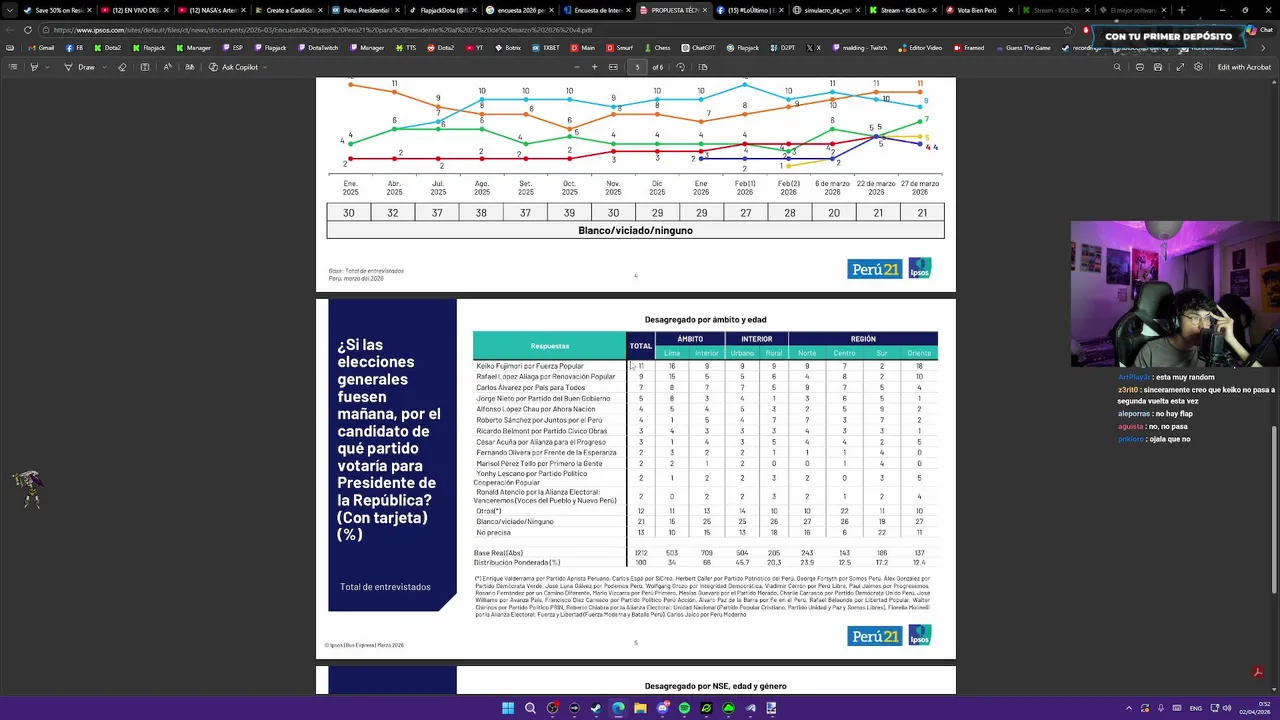Expand the Ask Copilot dropdown arrow
The width and height of the screenshot is (1280, 720).
267,67
